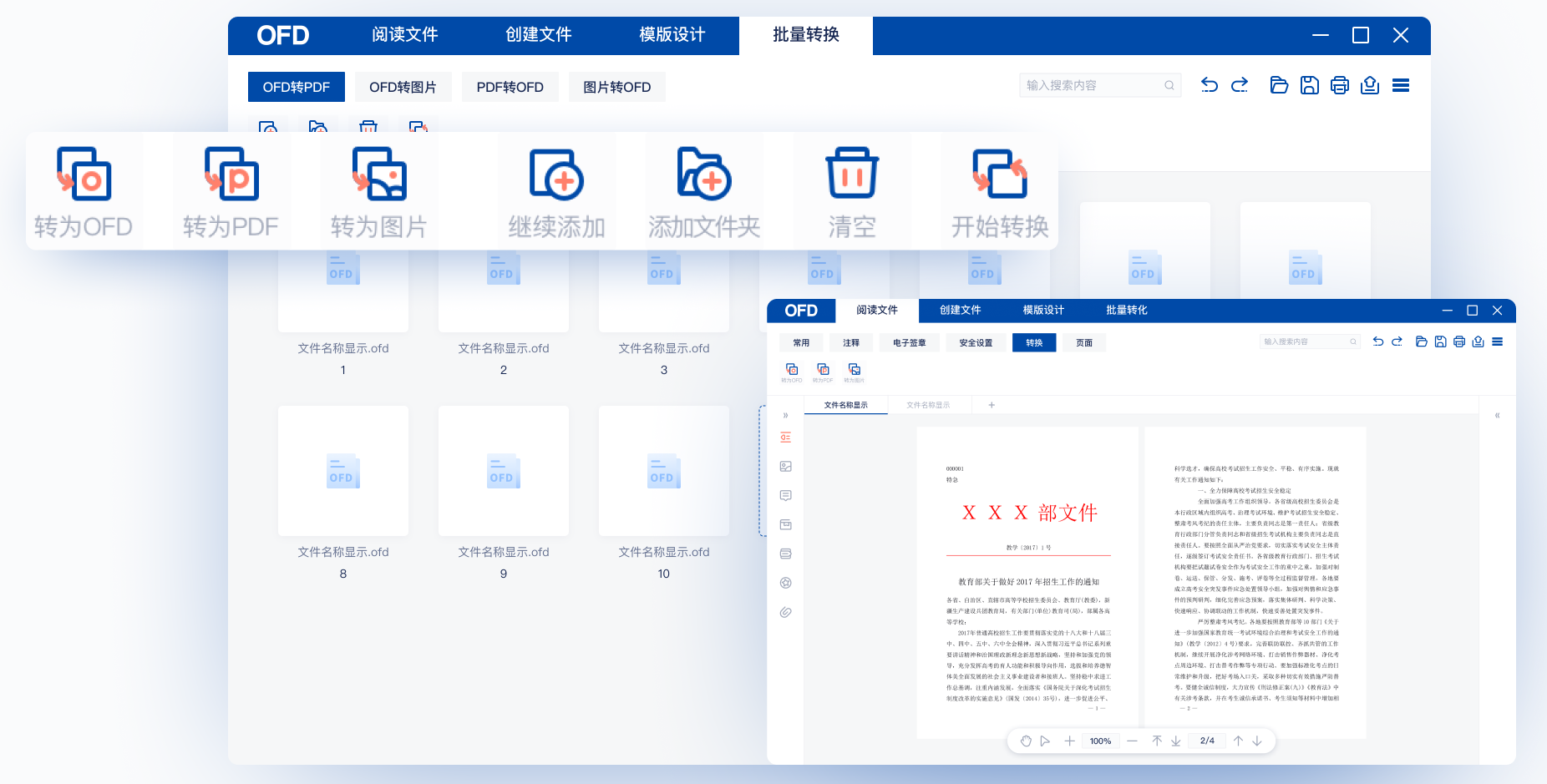1547x784 pixels.
Task: Click the large 转为PDF icon in the enlarged toolbar
Action: (231, 174)
